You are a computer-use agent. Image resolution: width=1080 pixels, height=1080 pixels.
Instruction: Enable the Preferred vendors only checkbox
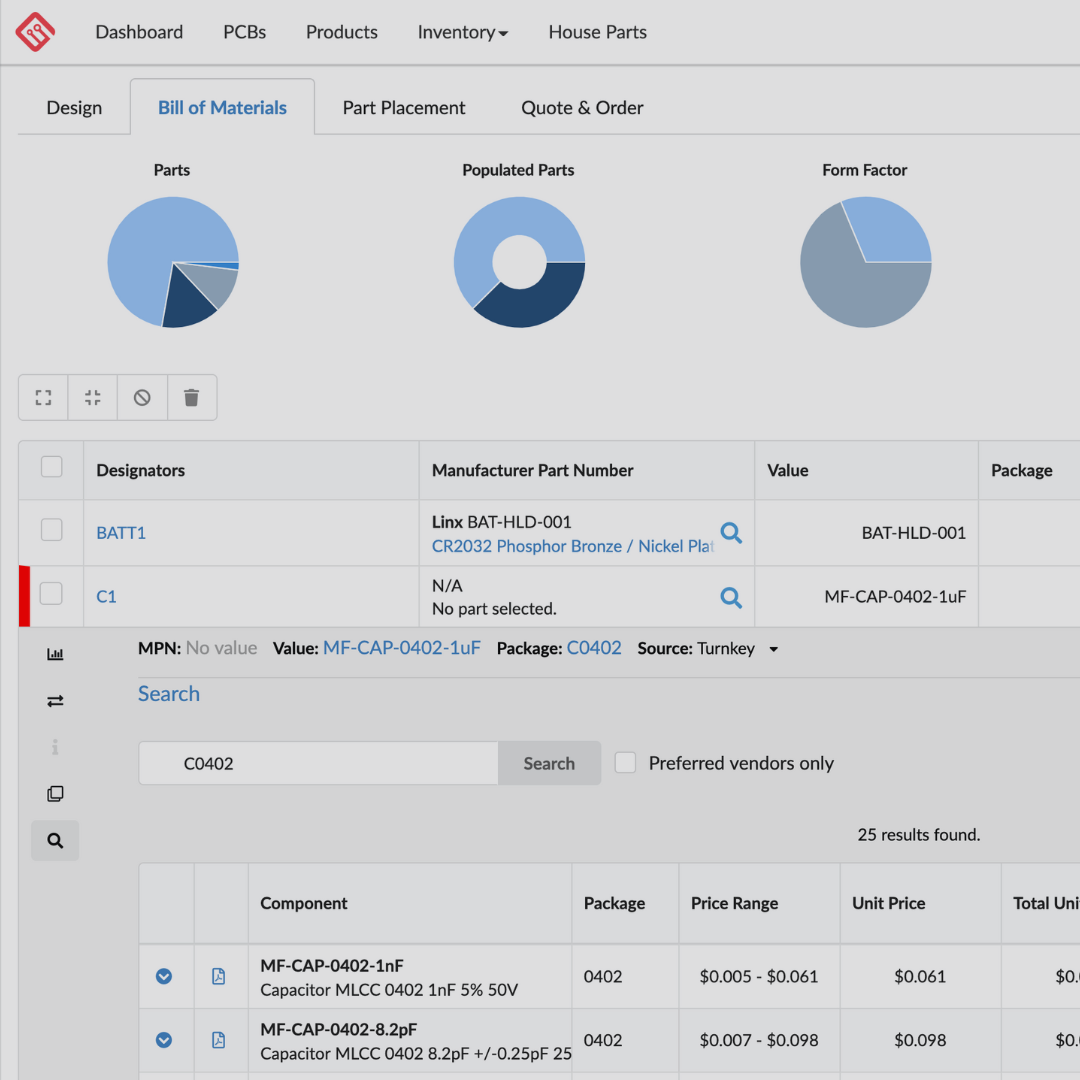point(625,763)
